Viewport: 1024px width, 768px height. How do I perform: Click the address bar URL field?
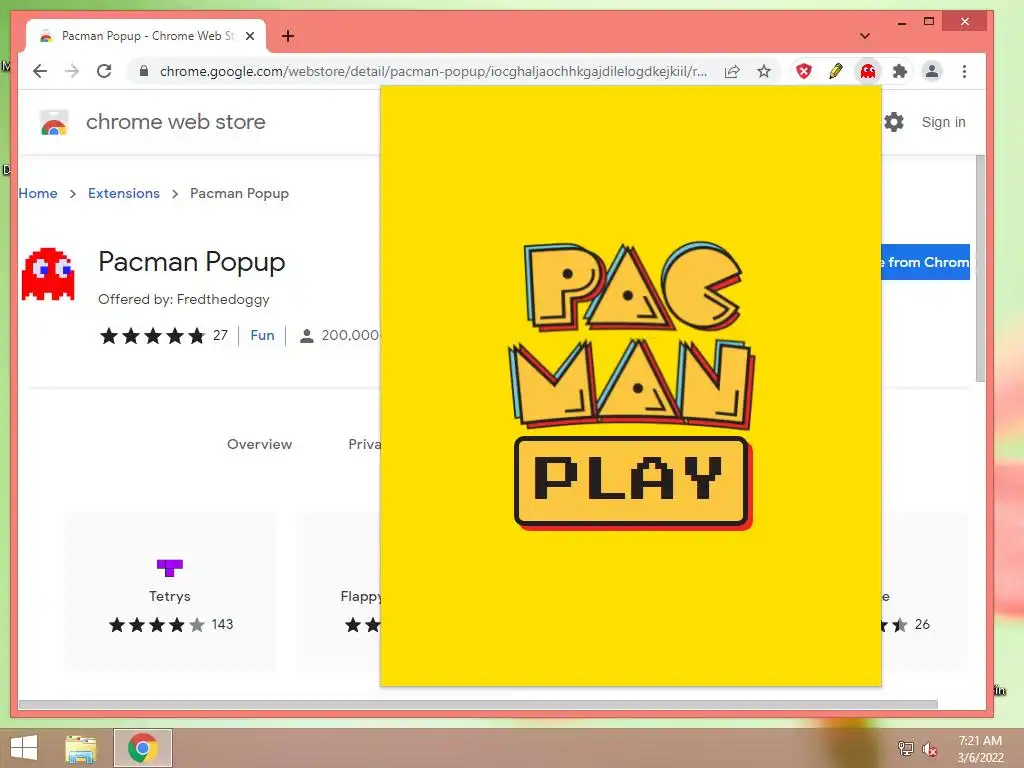[432, 71]
